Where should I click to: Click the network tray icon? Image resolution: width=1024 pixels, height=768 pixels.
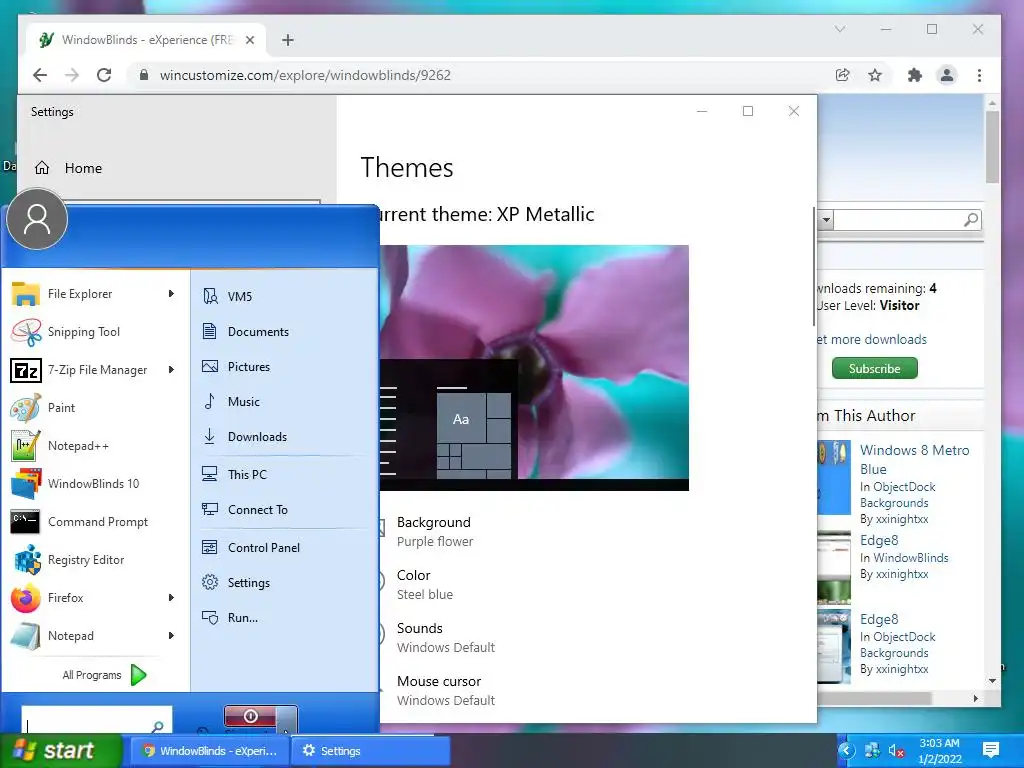(872, 750)
